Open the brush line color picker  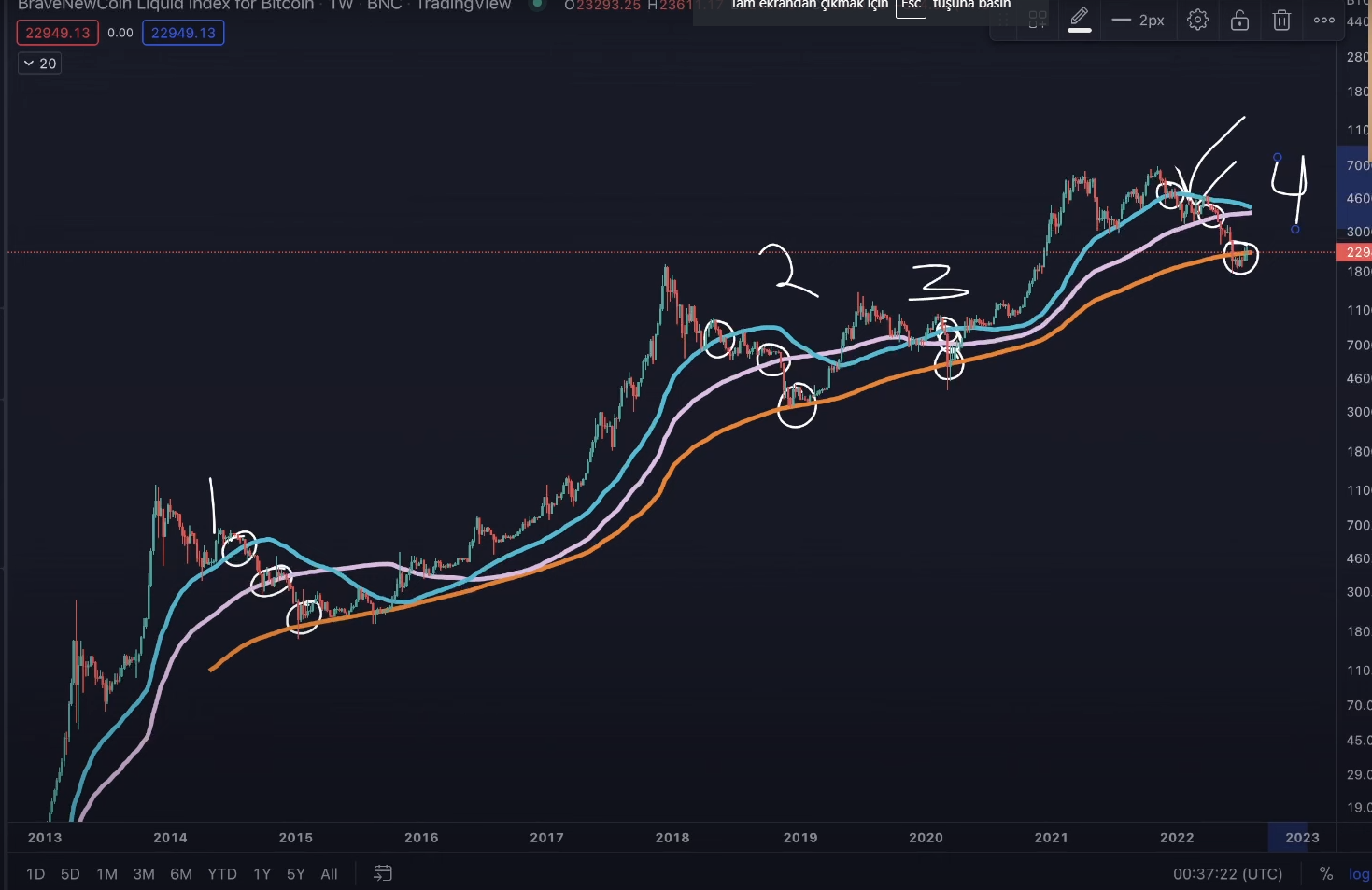1080,19
